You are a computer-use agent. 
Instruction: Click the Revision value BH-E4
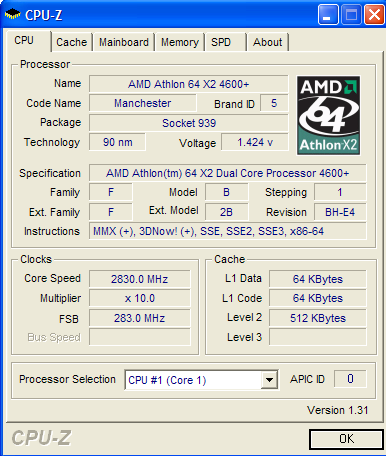tap(340, 212)
